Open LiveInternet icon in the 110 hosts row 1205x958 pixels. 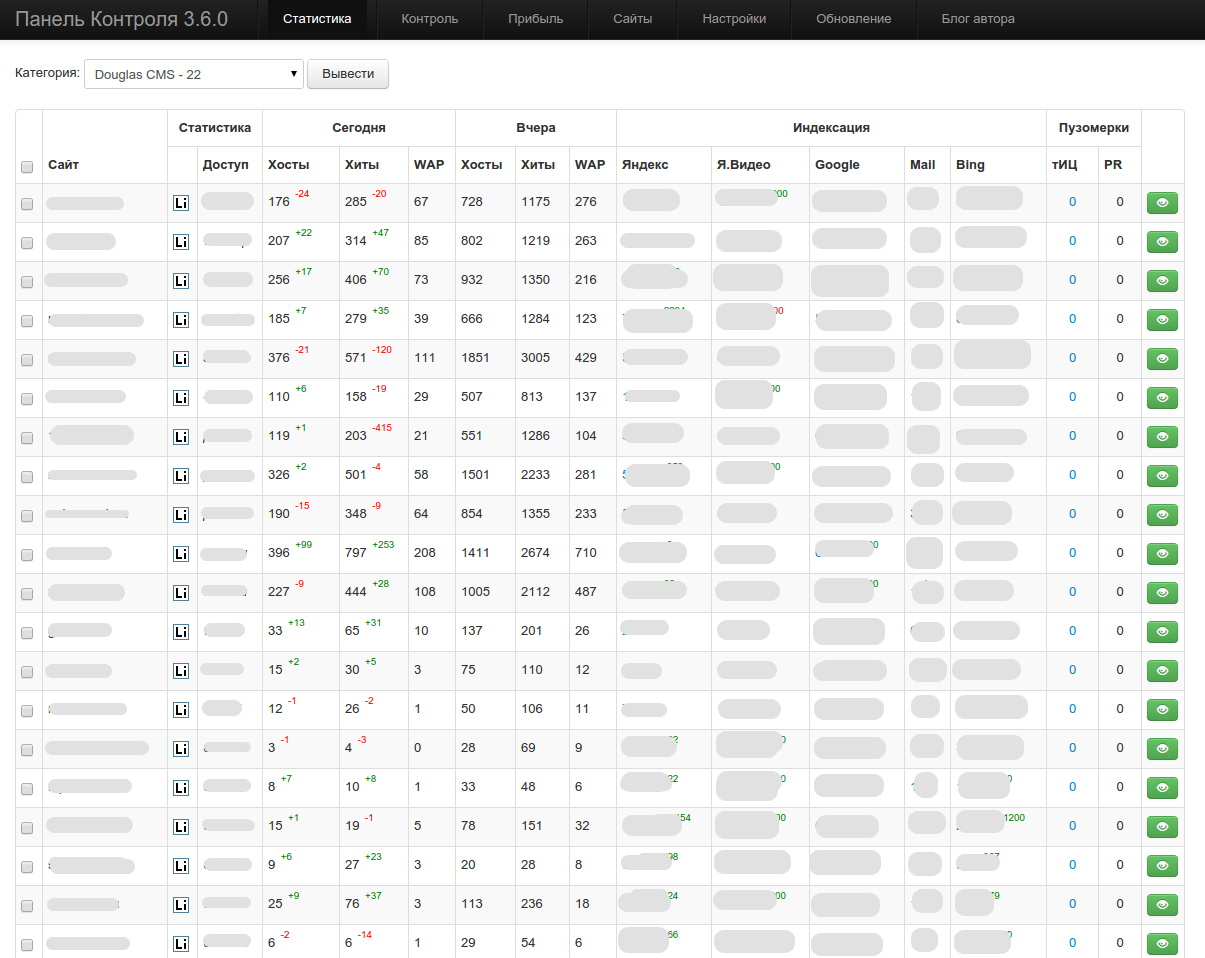(x=181, y=397)
